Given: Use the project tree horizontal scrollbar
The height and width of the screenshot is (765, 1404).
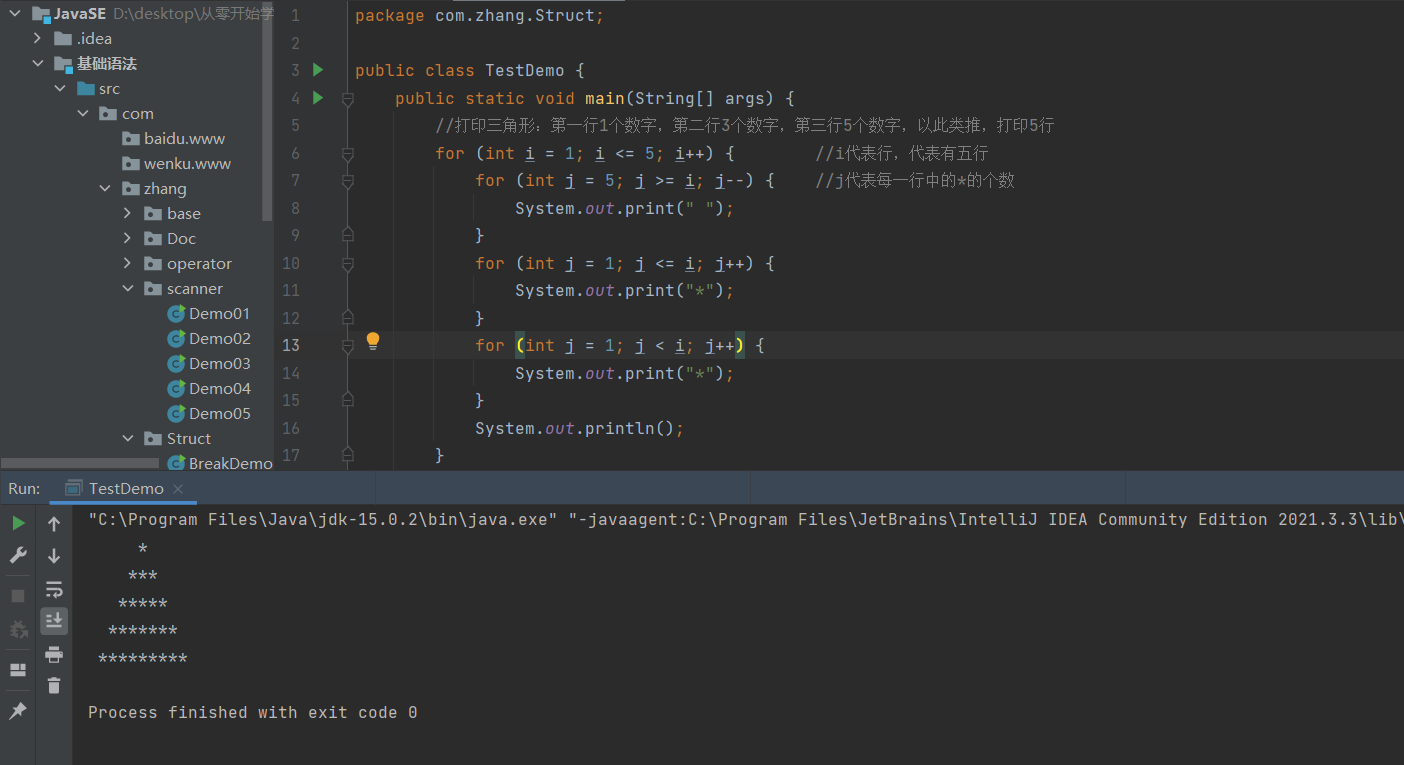Looking at the screenshot, I should 80,463.
